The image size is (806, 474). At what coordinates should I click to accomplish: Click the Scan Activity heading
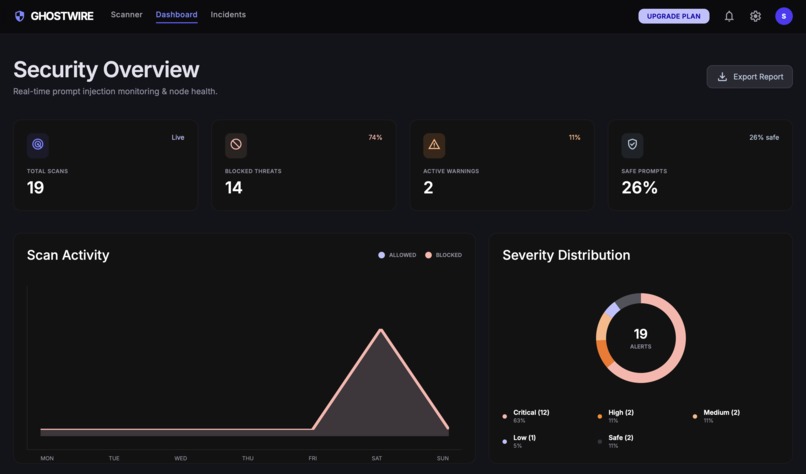(68, 255)
